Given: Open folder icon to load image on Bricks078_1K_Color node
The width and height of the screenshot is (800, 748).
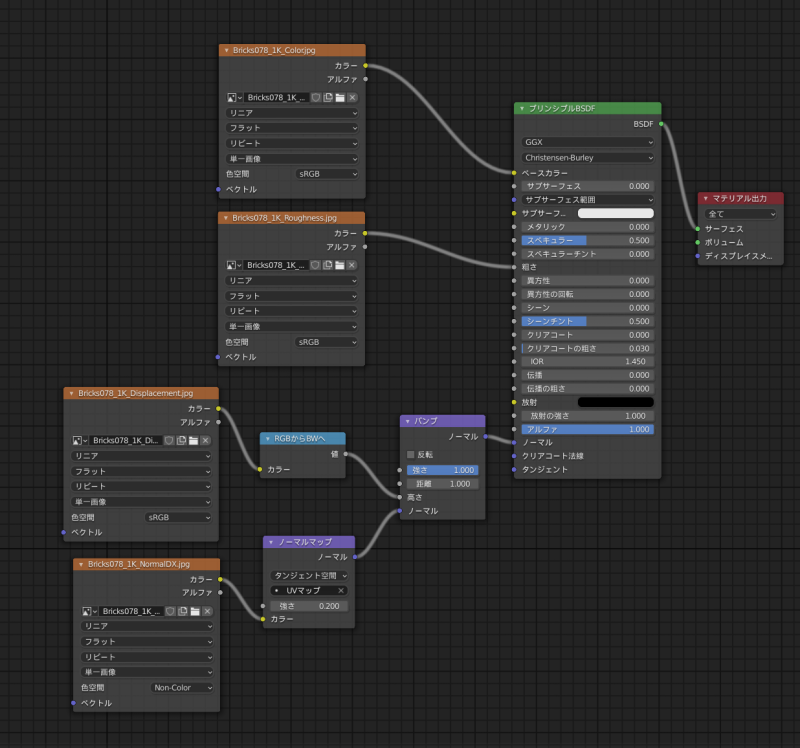Looking at the screenshot, I should click(341, 97).
